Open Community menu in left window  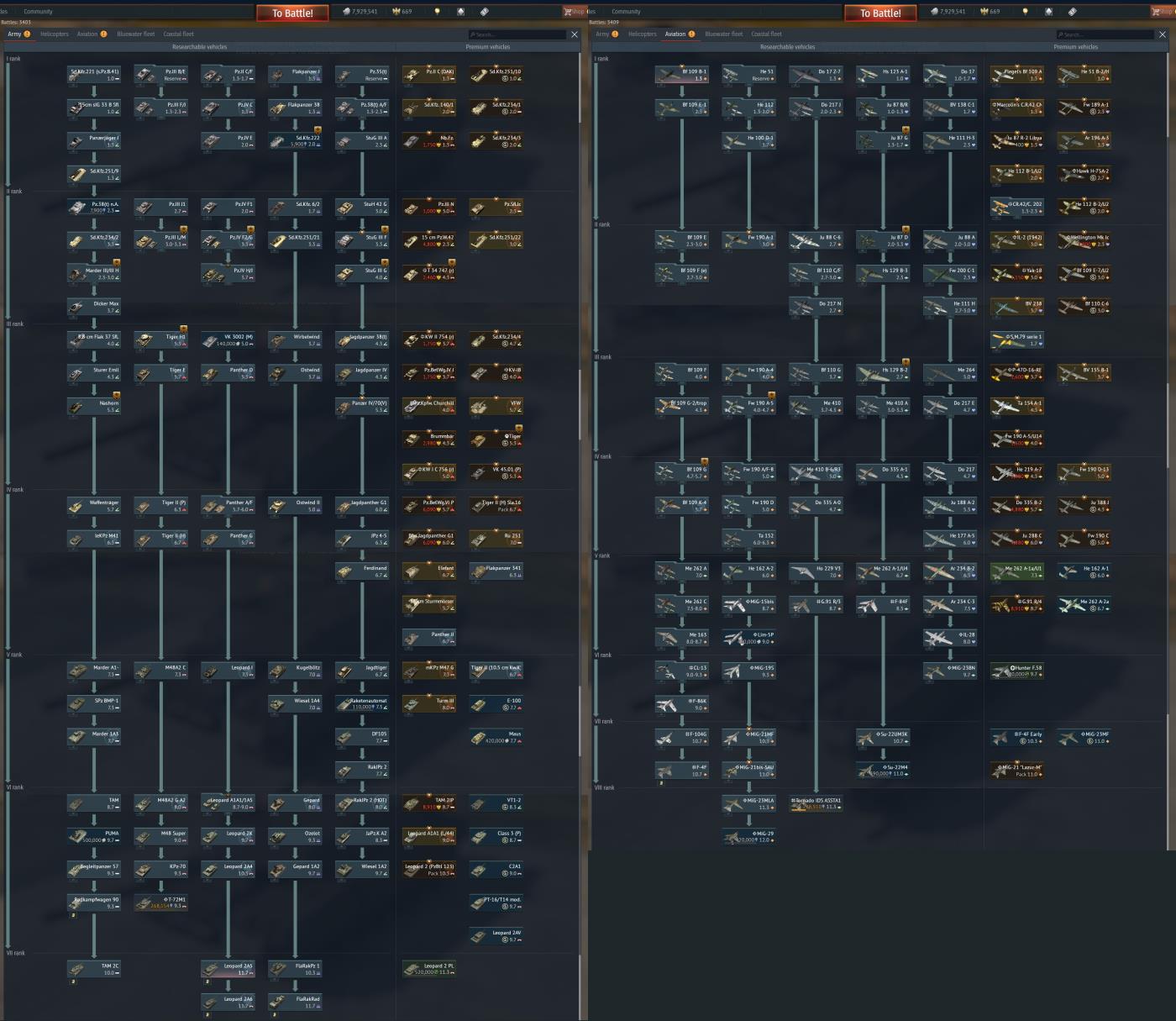click(x=38, y=12)
